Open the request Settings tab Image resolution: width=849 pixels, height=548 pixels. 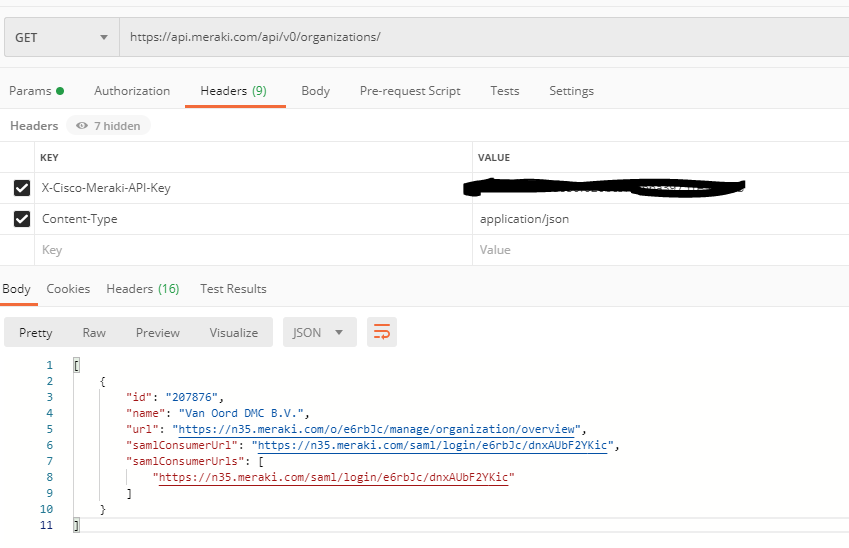571,91
